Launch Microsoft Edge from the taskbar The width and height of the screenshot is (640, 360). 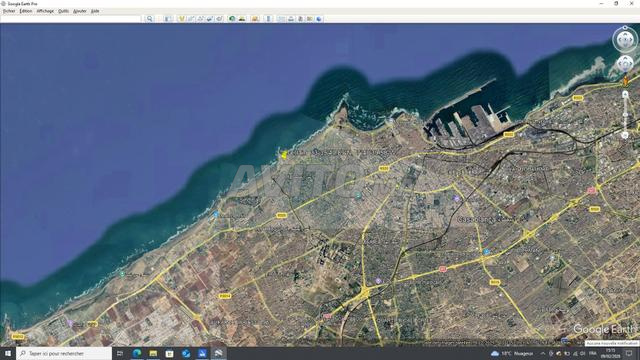pos(137,353)
